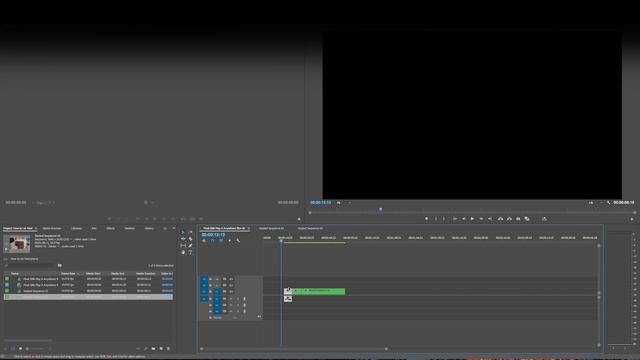Image resolution: width=640 pixels, height=360 pixels.
Task: Click Mark Out in Program monitor
Action: [x=444, y=219]
